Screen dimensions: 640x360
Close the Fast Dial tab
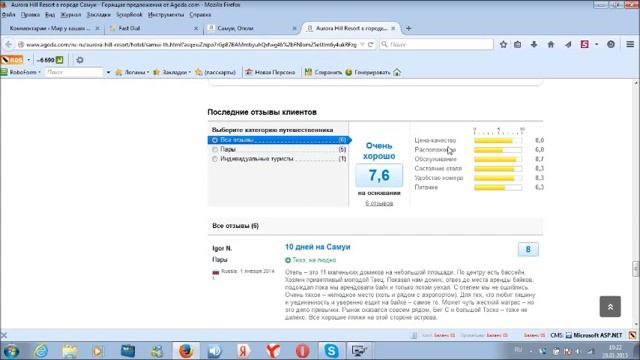(x=196, y=29)
